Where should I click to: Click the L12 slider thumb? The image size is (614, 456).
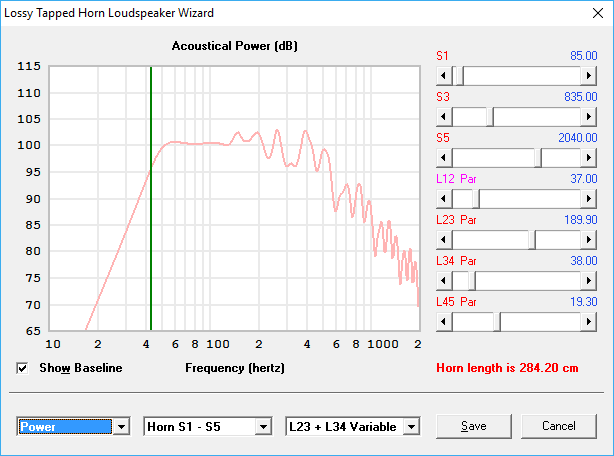pos(476,199)
